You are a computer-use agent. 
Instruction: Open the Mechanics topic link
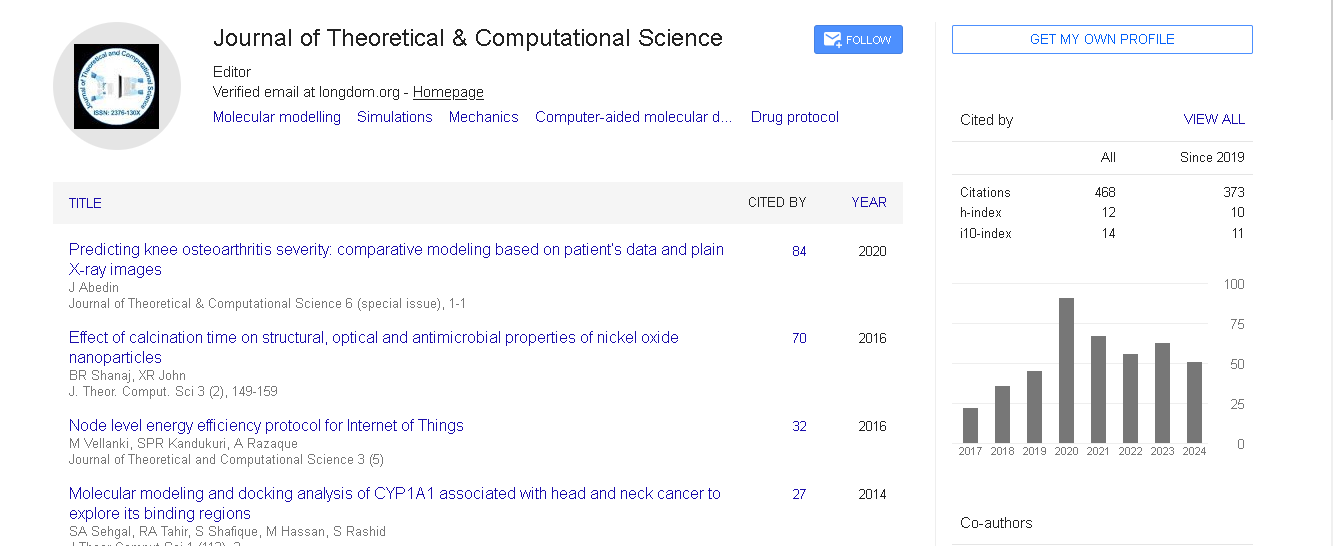coord(484,117)
